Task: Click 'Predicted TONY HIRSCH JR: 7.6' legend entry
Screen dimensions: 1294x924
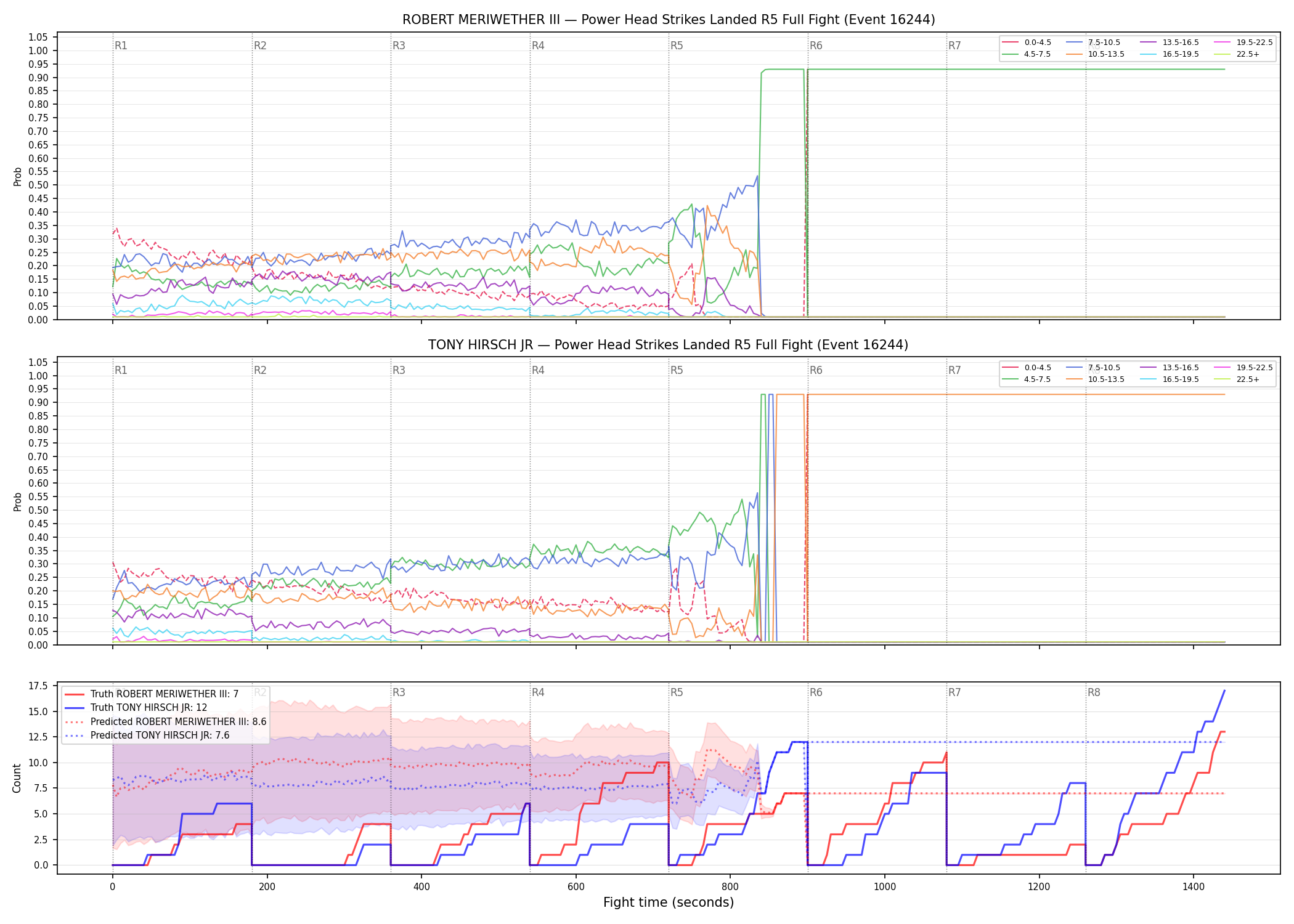Action: (147, 735)
